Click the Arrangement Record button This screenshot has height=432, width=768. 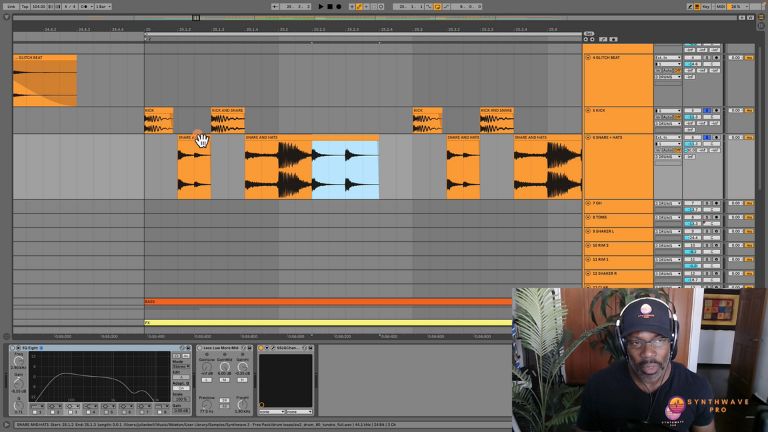point(338,6)
